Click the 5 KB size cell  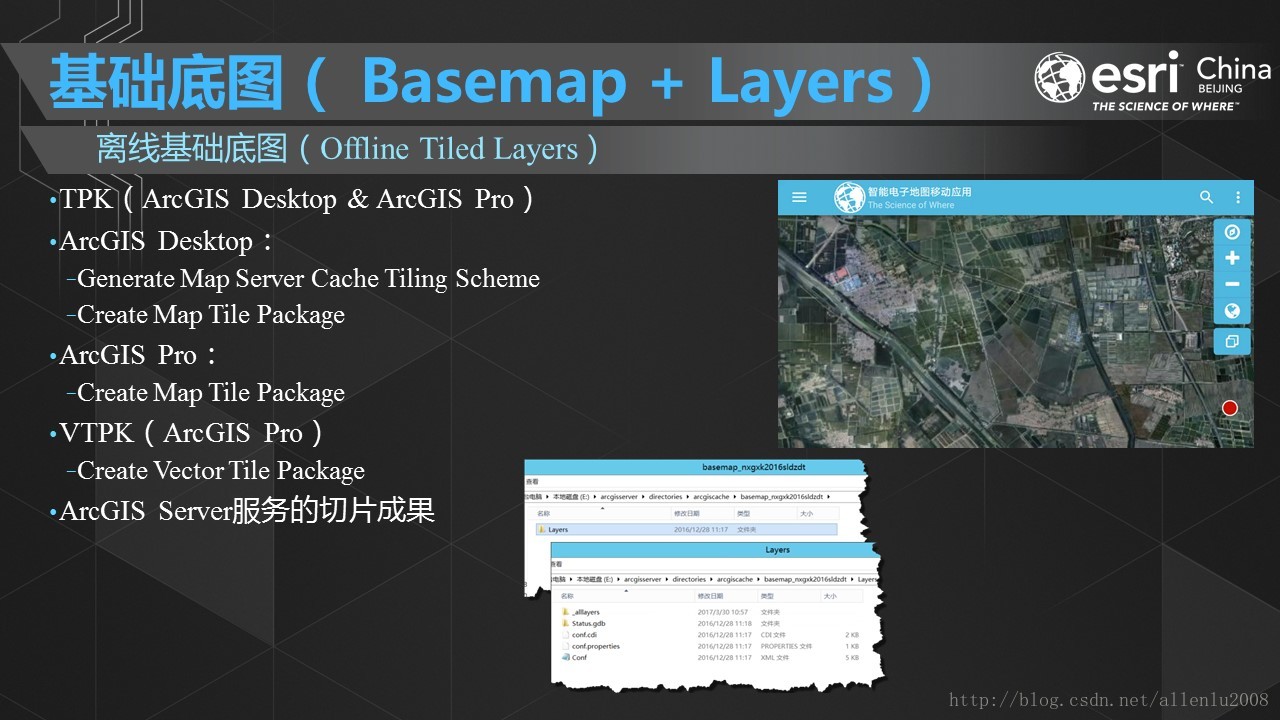(x=852, y=657)
